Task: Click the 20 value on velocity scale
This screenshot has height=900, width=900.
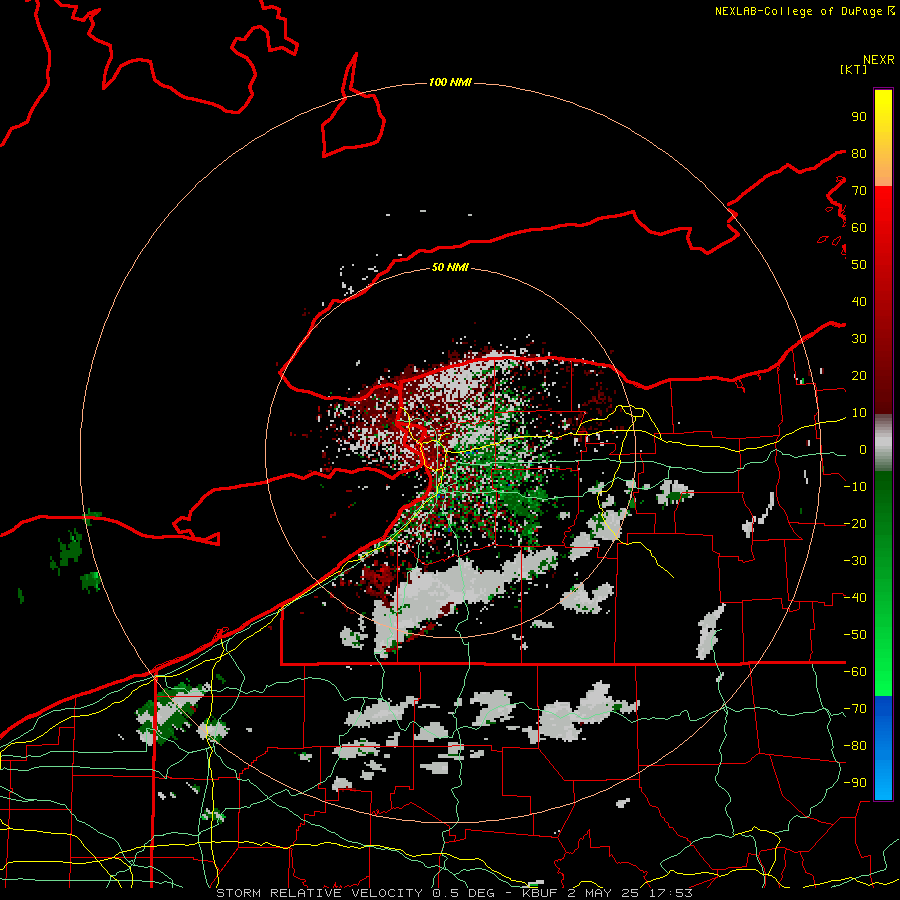Action: click(859, 376)
